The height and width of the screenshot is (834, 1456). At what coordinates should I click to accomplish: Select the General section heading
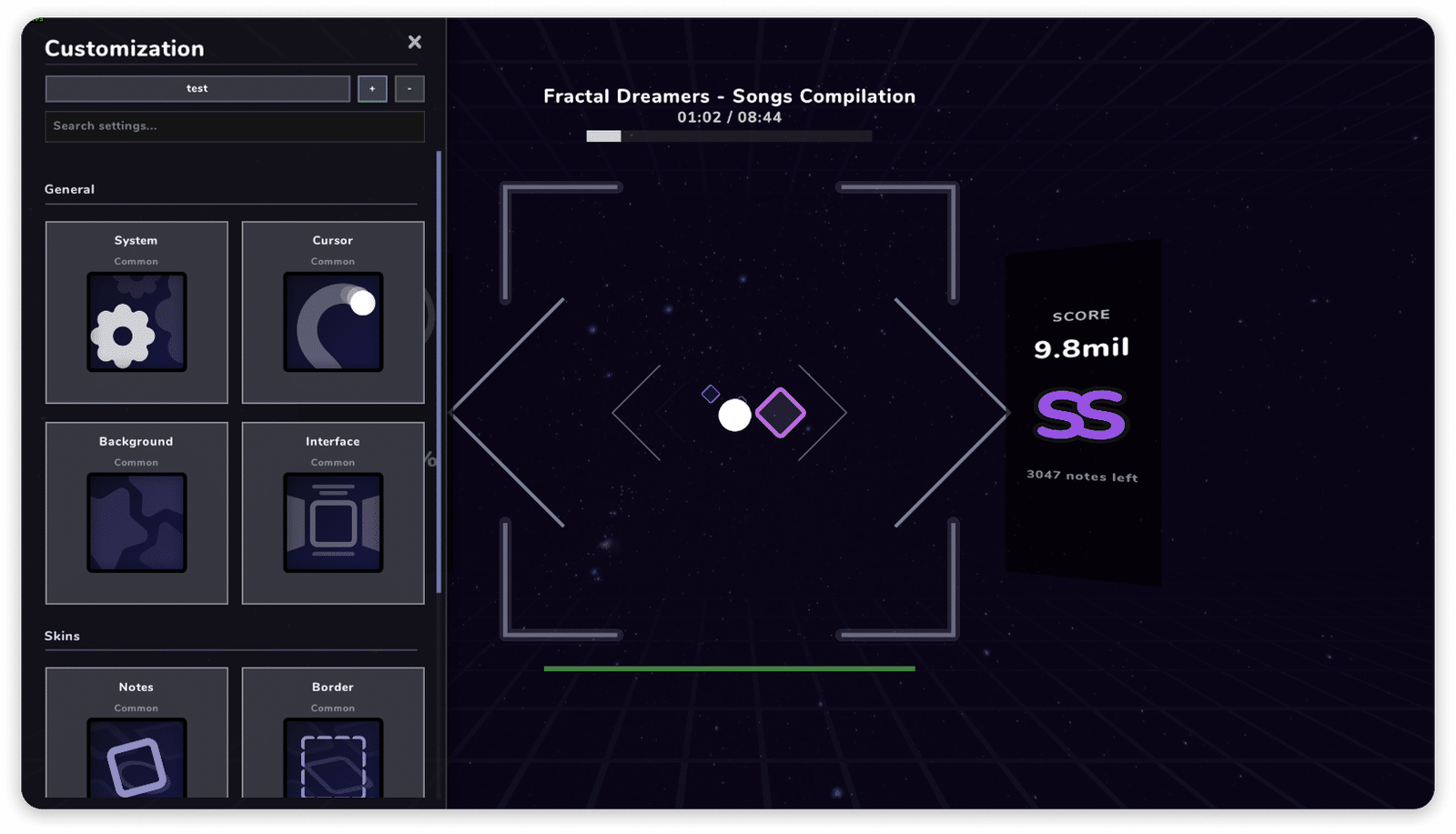tap(69, 189)
